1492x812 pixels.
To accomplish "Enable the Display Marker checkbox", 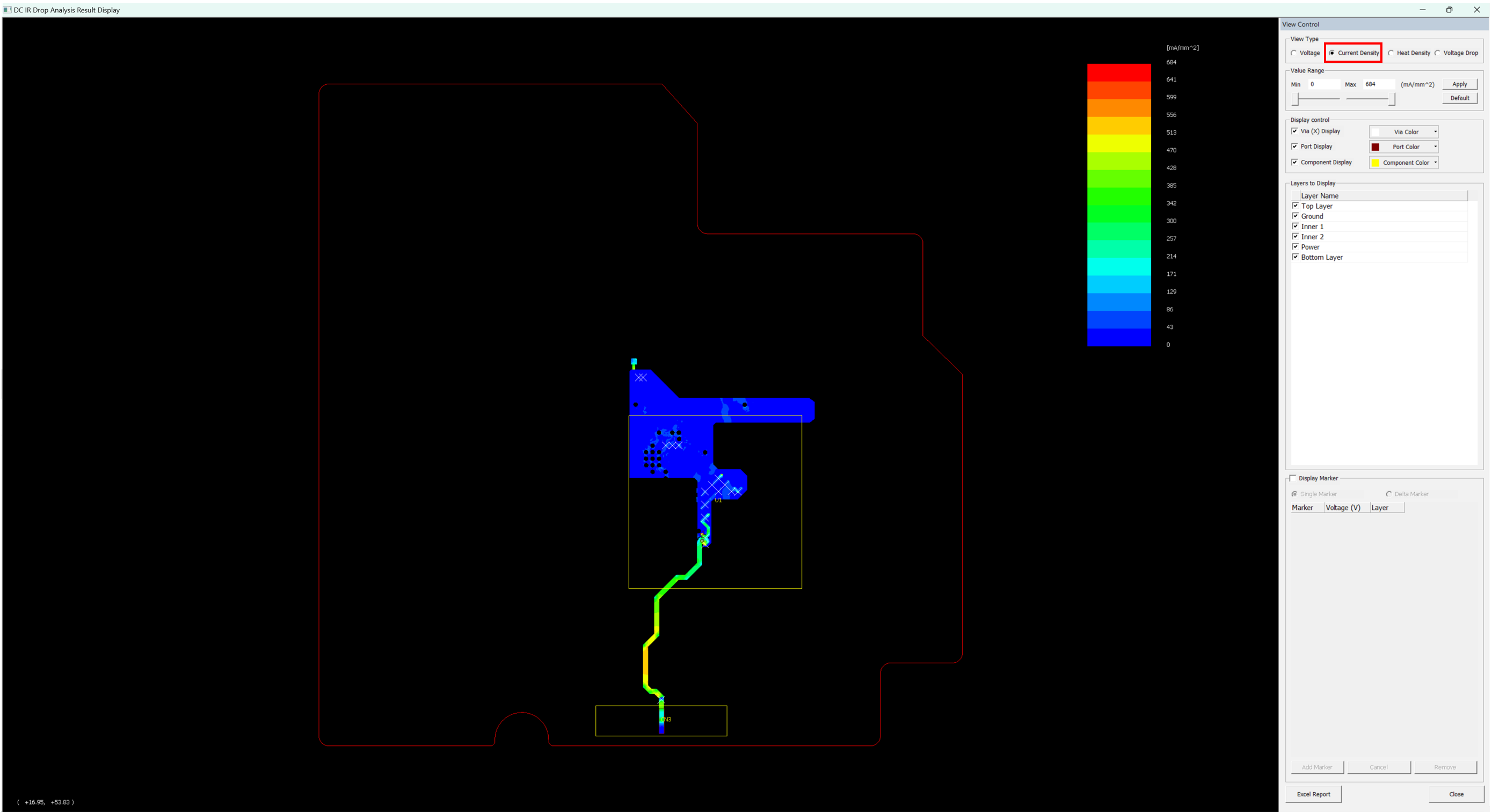I will click(x=1293, y=478).
